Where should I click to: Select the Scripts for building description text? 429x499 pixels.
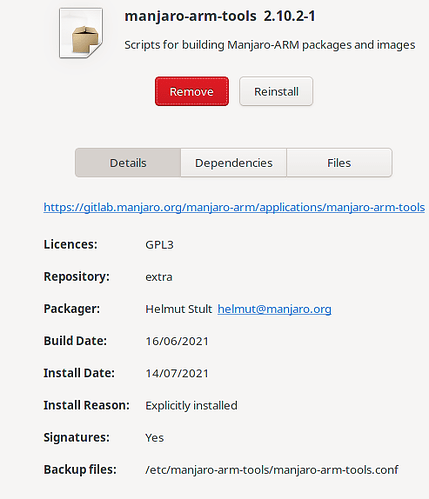tap(270, 45)
